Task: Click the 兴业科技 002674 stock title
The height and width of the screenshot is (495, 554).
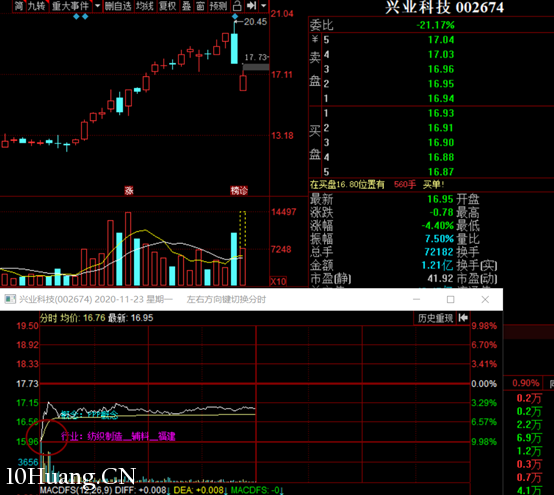Action: point(444,7)
